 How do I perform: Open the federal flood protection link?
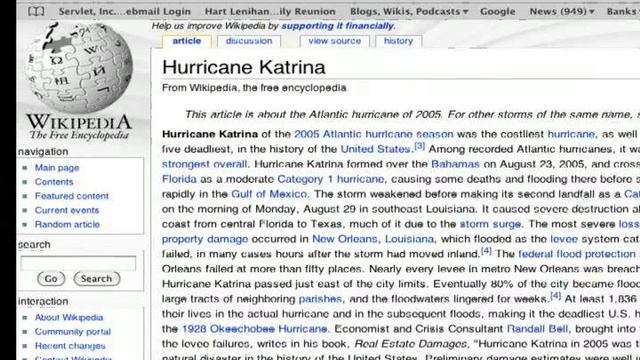pyautogui.click(x=577, y=254)
